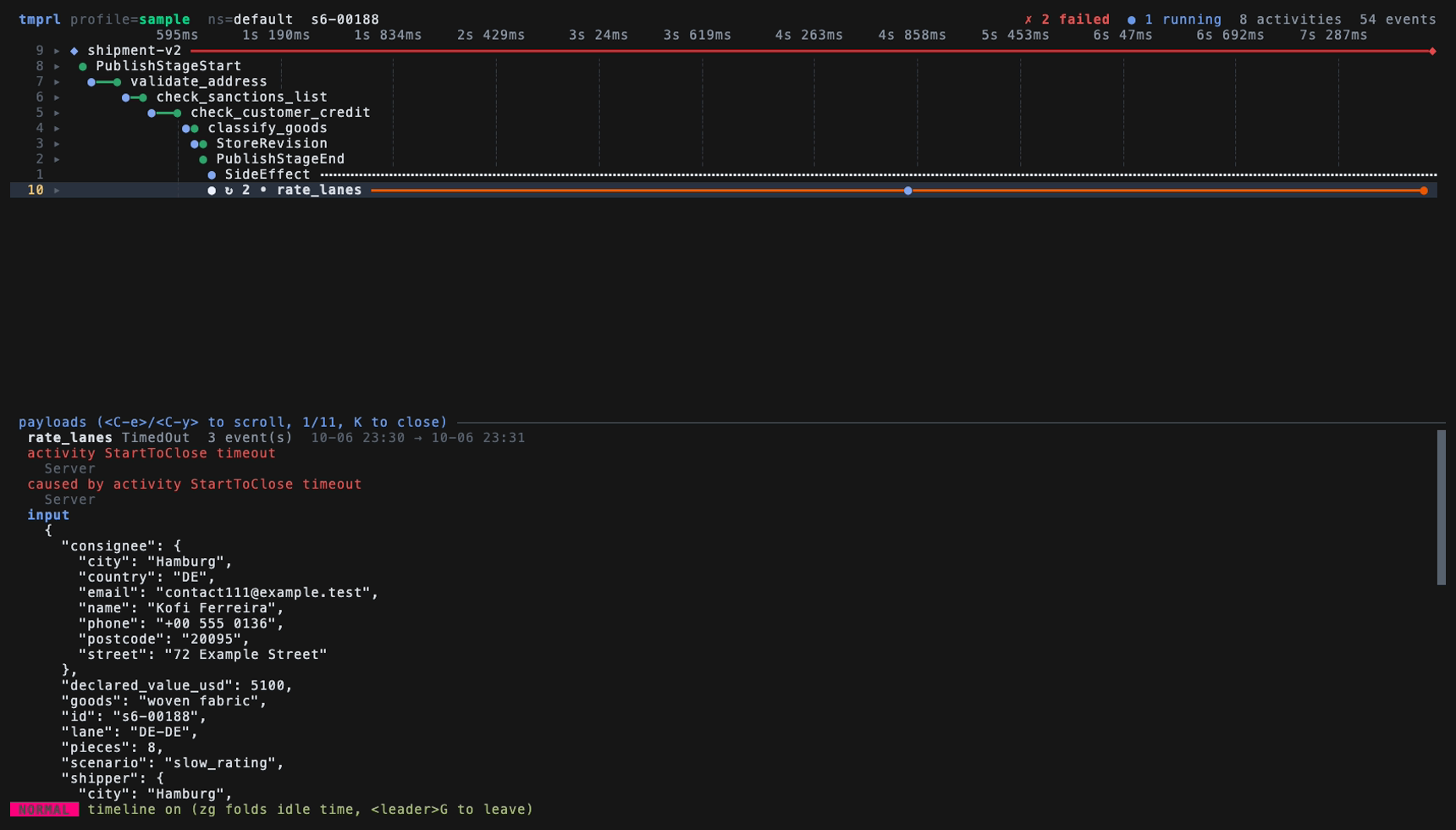Screen dimensions: 1456x830
Task: Expand the rate_lanes row arrow
Action: pyautogui.click(x=57, y=191)
